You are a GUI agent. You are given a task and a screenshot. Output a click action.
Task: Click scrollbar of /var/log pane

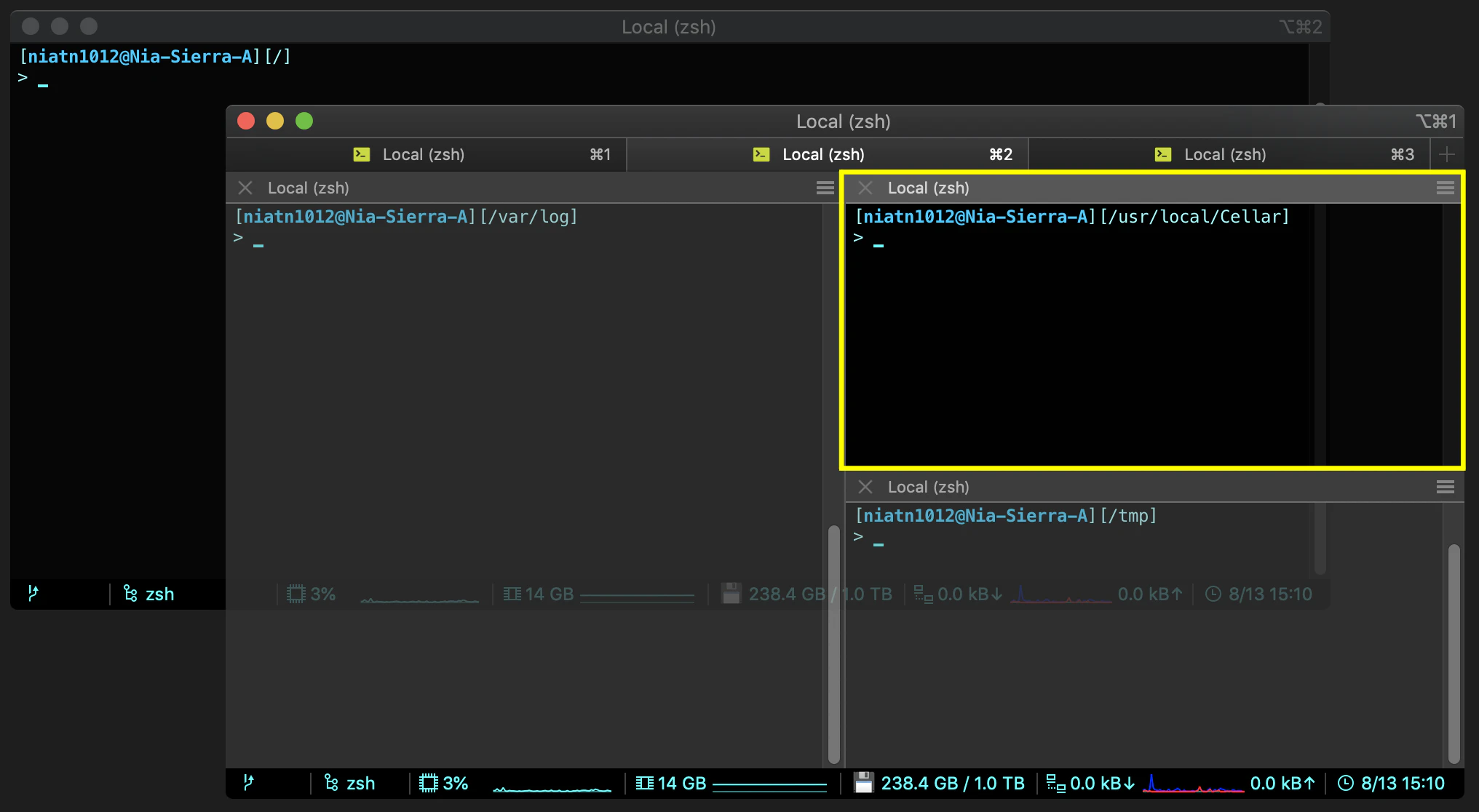[834, 644]
